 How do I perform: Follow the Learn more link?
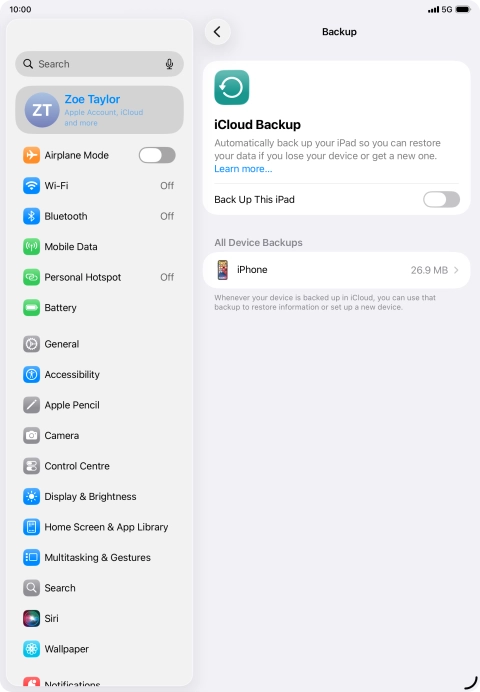243,169
